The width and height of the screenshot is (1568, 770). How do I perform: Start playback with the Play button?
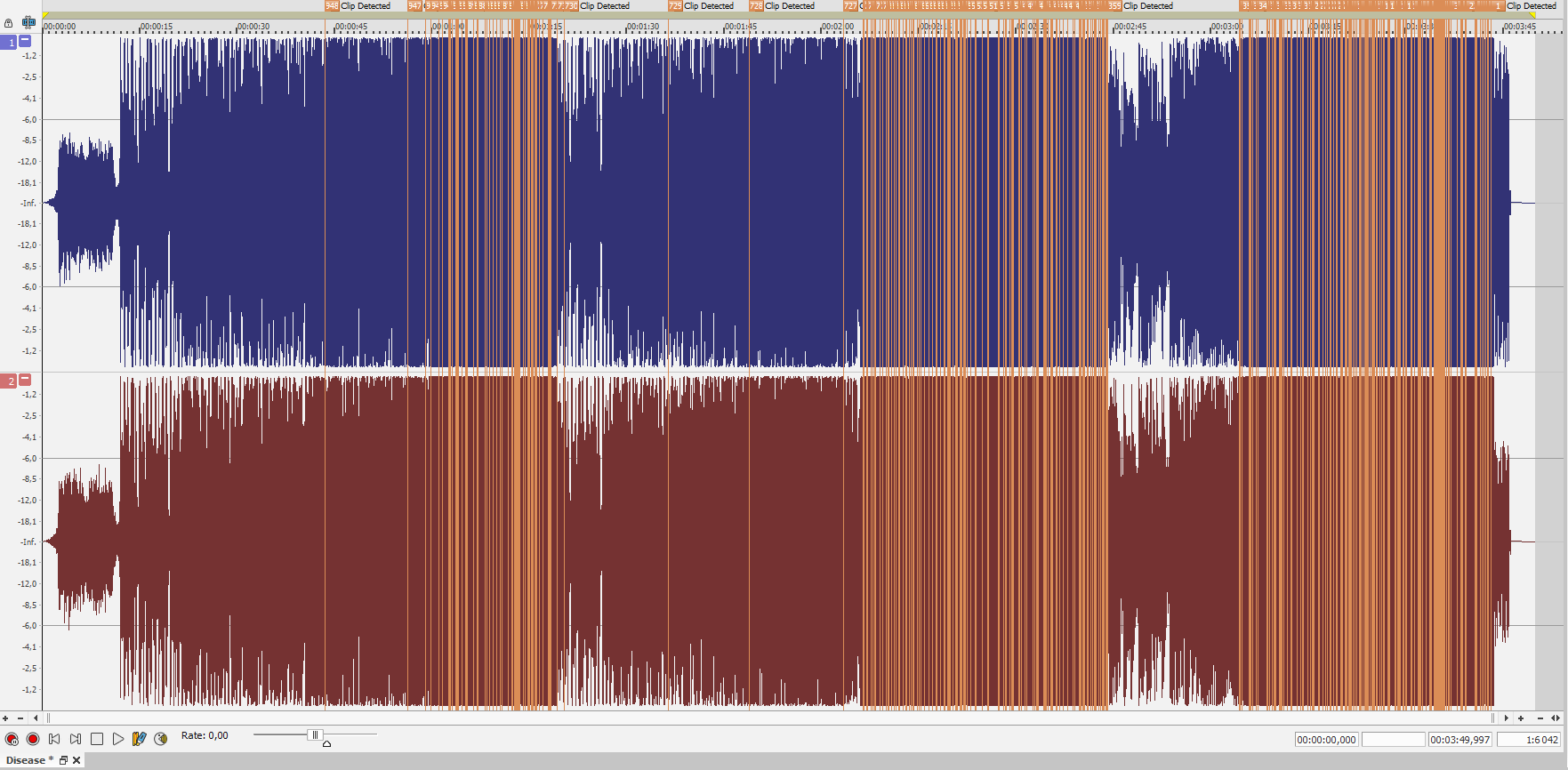coord(118,739)
